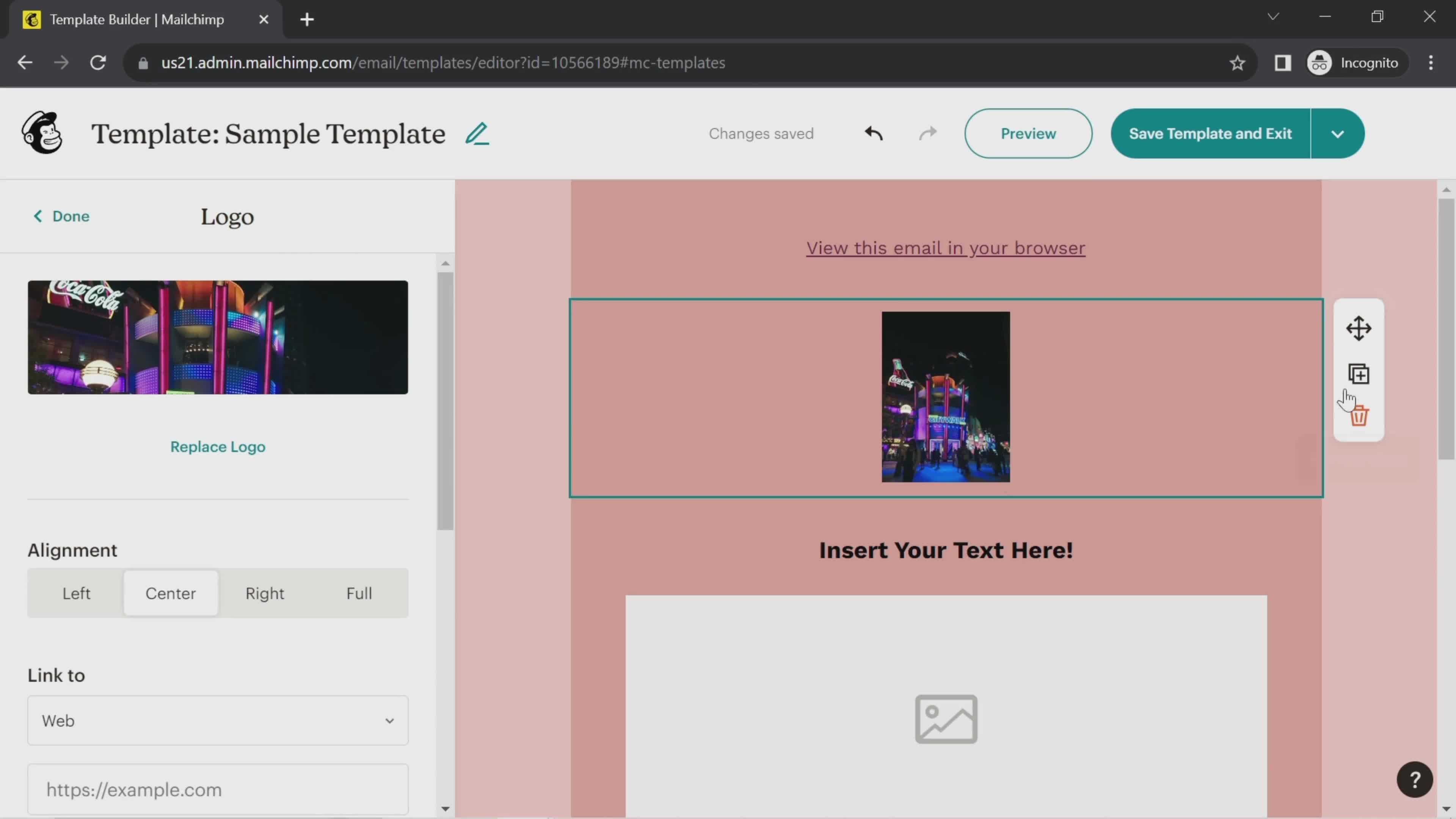Screen dimensions: 1456x819
Task: Undo the last change
Action: [874, 133]
